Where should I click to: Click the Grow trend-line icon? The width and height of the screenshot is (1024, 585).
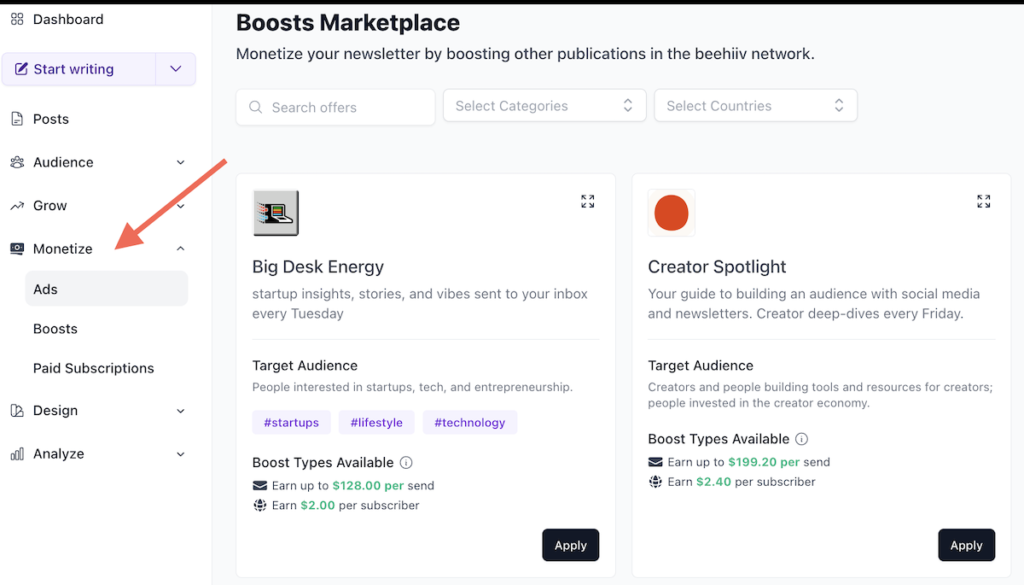[17, 206]
